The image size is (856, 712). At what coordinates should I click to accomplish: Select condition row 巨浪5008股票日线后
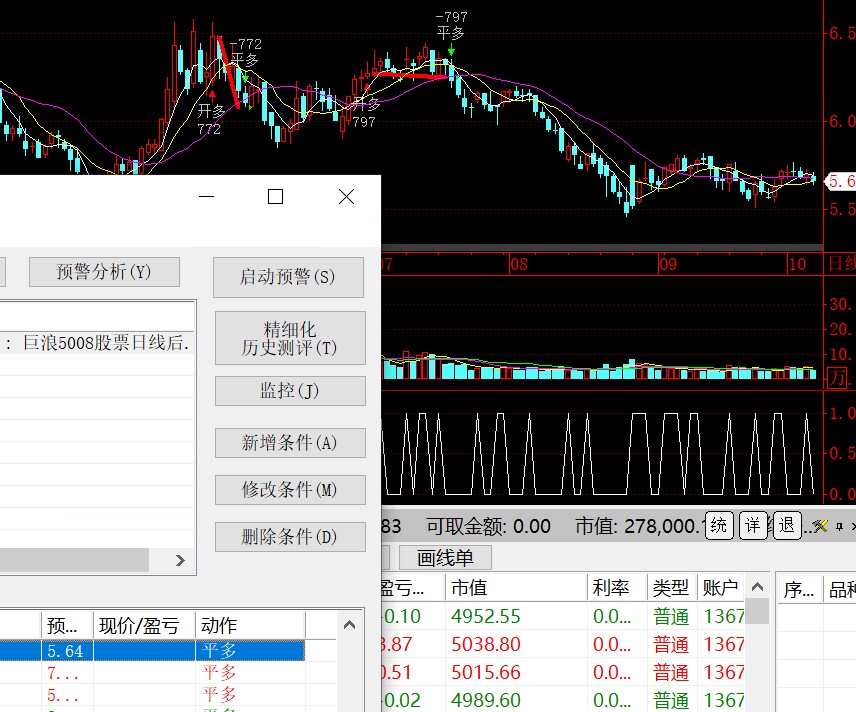(x=97, y=343)
